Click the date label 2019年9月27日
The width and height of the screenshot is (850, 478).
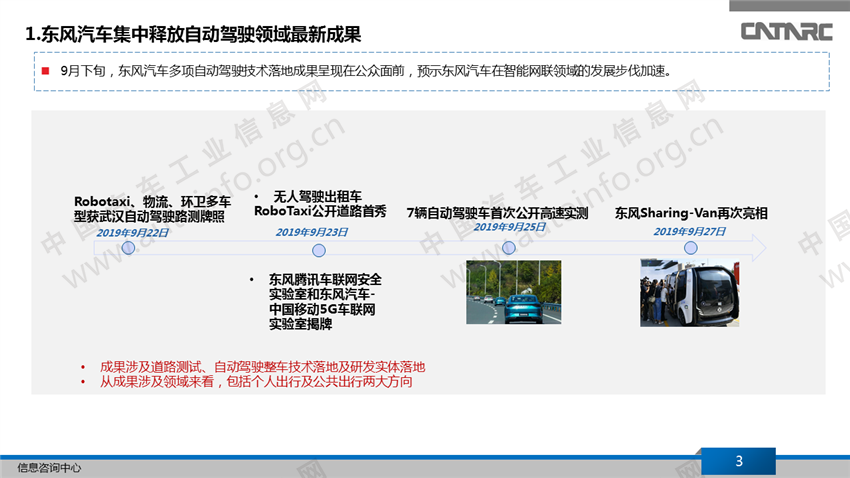pos(690,231)
